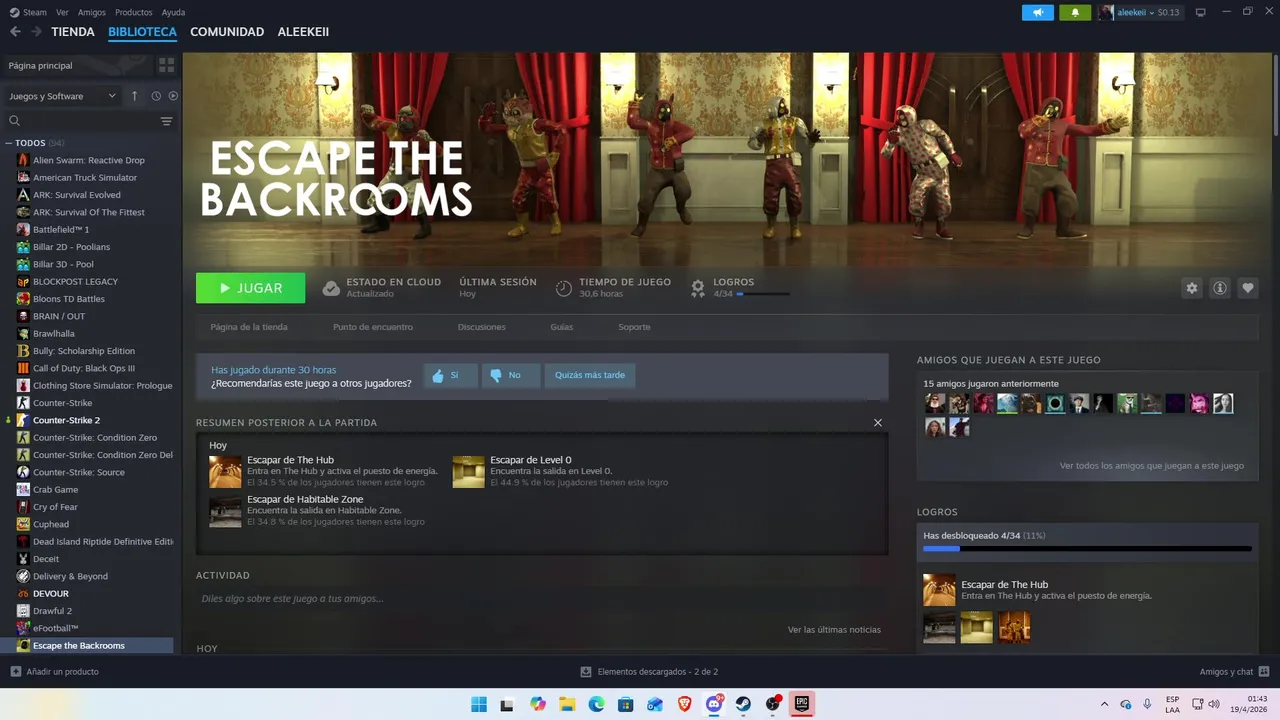
Task: Click the Escapar de Habitable Zone achievement icon
Action: point(225,510)
